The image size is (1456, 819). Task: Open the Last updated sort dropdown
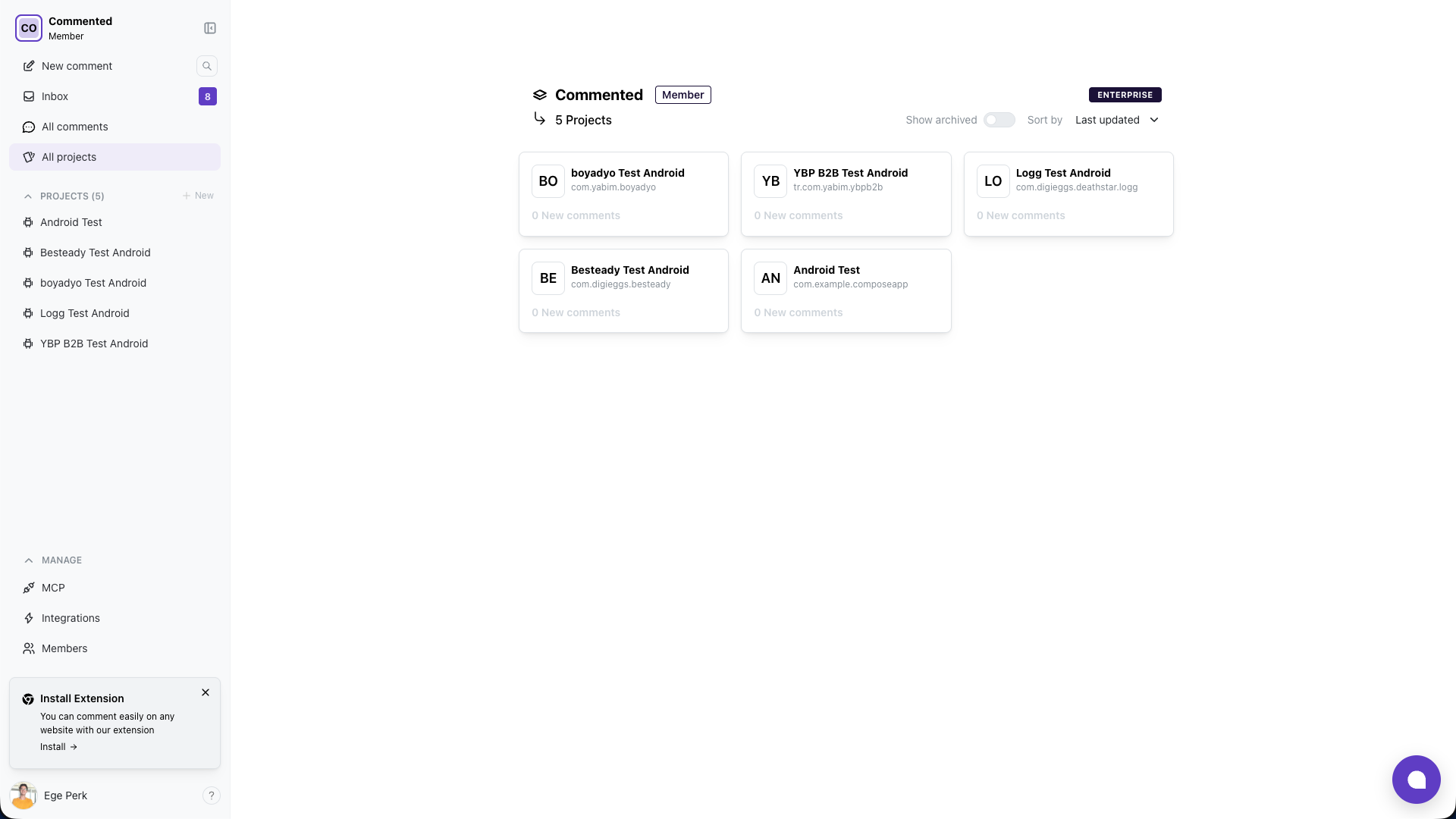pyautogui.click(x=1117, y=120)
